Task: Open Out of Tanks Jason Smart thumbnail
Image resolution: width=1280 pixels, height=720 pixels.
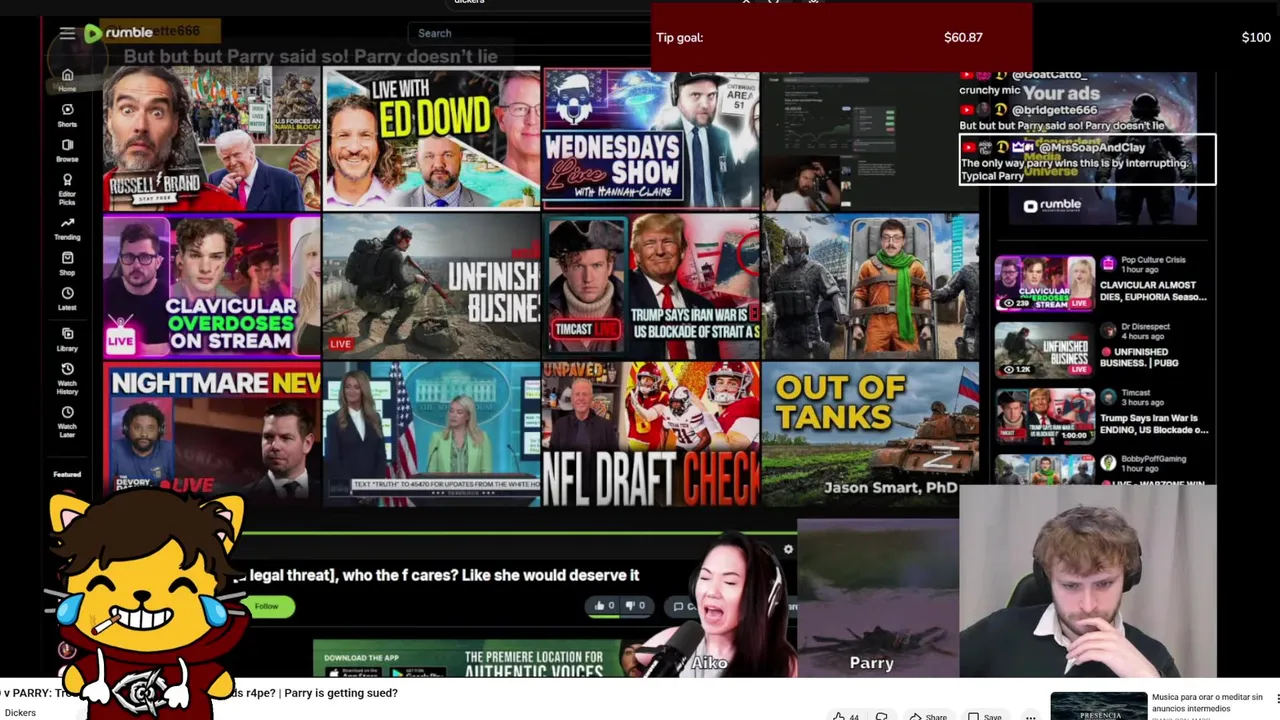Action: [x=870, y=432]
